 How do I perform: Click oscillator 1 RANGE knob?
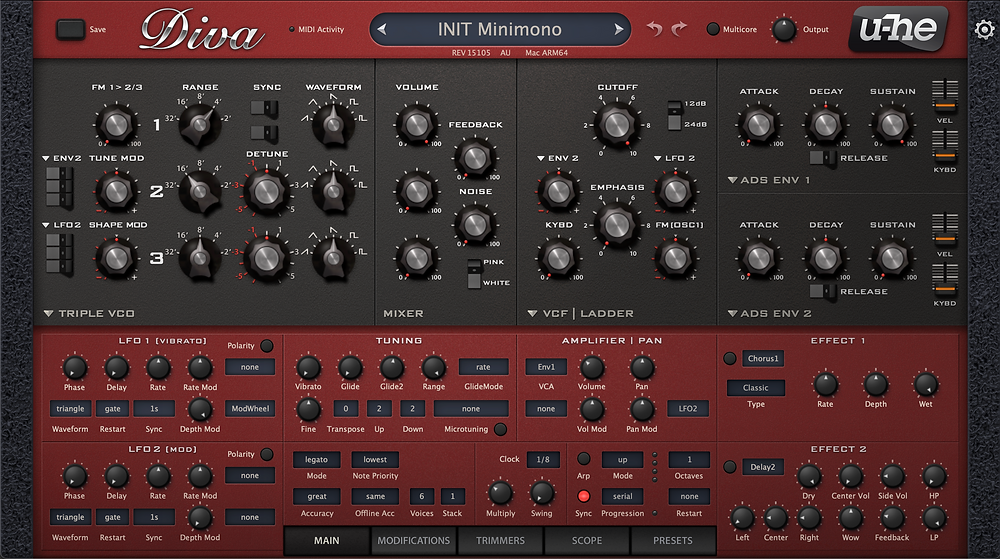pos(200,124)
